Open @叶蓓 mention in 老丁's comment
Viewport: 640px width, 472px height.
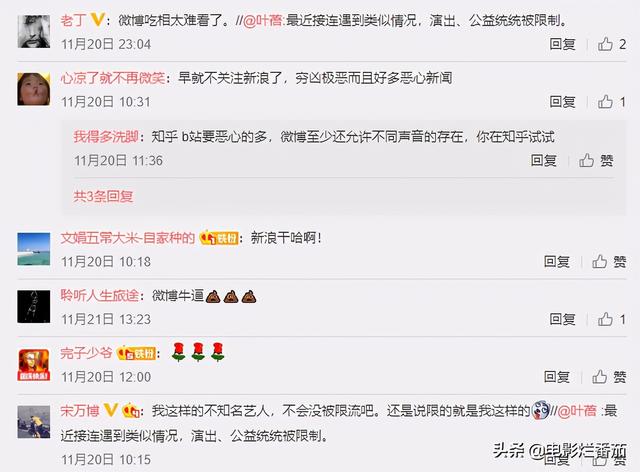(262, 20)
